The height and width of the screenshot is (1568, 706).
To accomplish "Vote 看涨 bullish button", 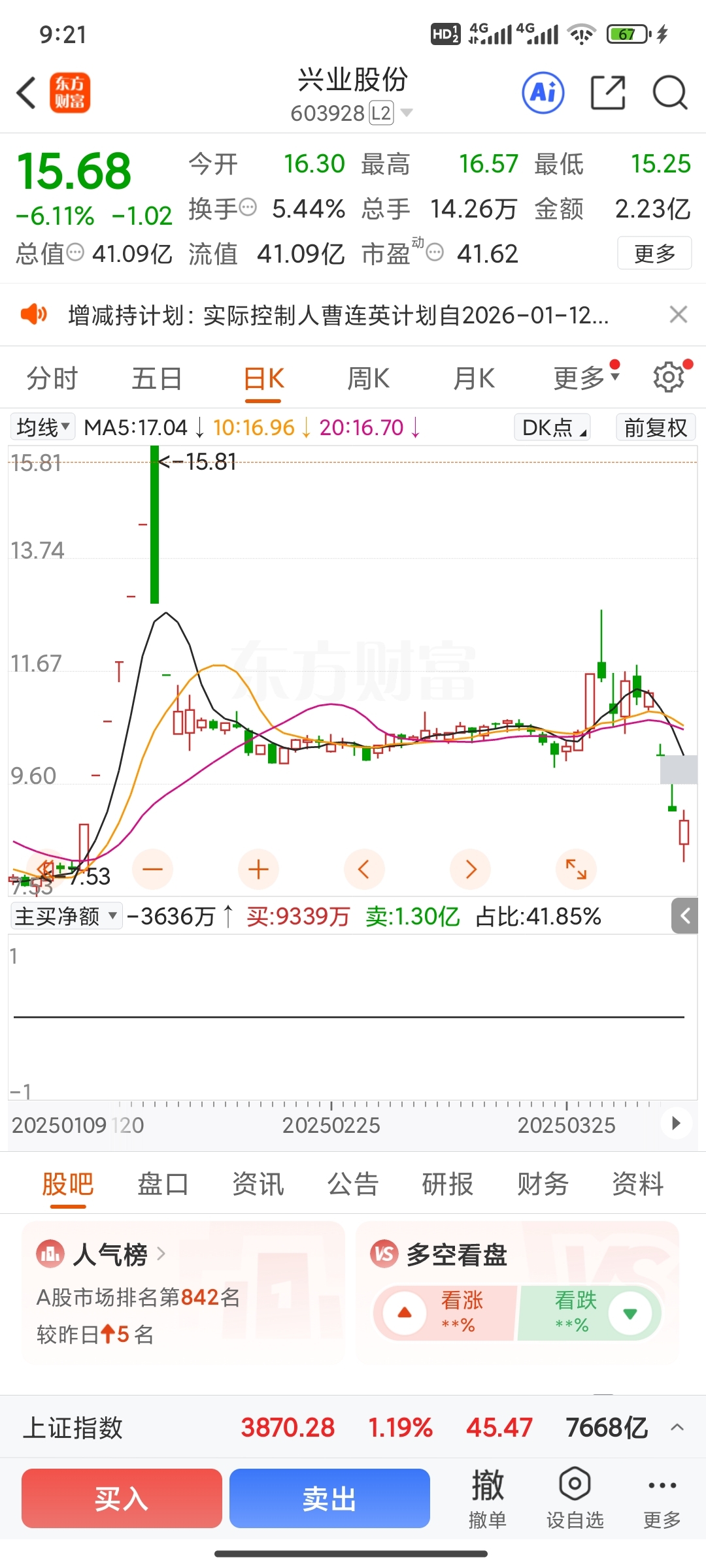I will point(445,1313).
